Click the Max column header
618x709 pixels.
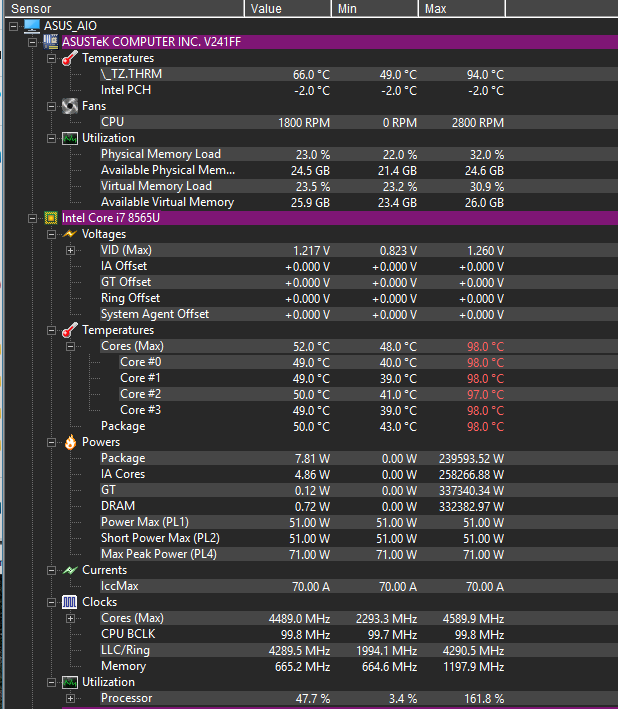(462, 9)
